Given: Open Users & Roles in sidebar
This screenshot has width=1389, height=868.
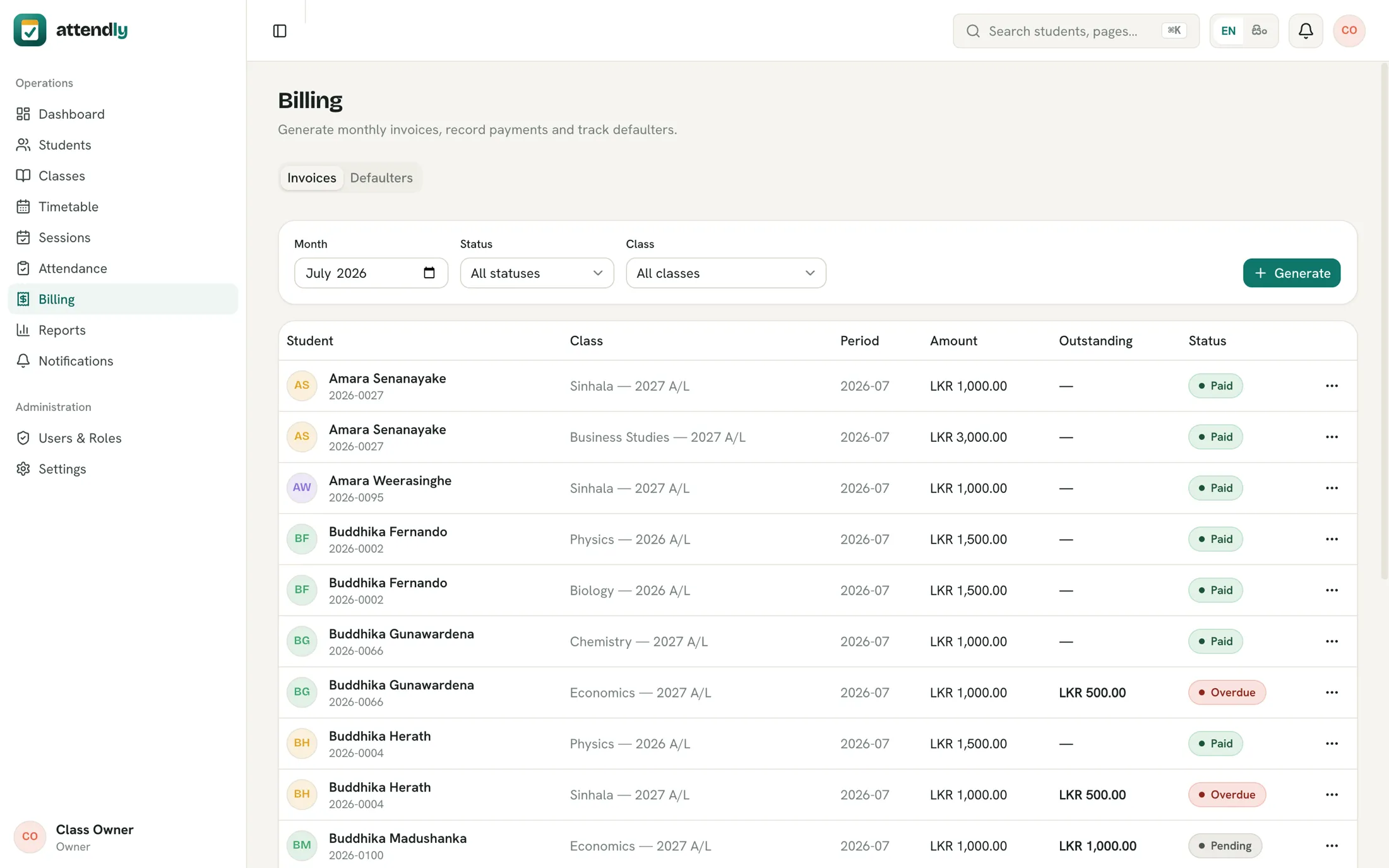Looking at the screenshot, I should (123, 438).
